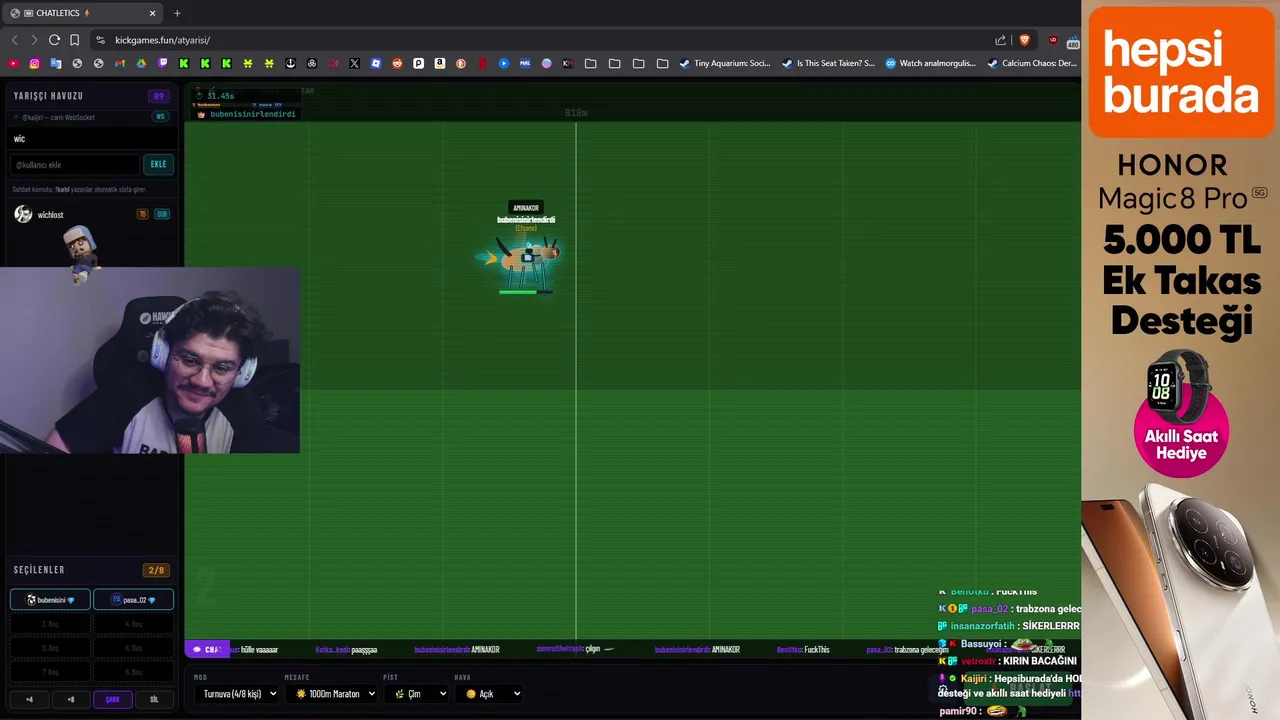The height and width of the screenshot is (720, 1280).
Task: Open the Roblox bookmark icon
Action: [376, 63]
